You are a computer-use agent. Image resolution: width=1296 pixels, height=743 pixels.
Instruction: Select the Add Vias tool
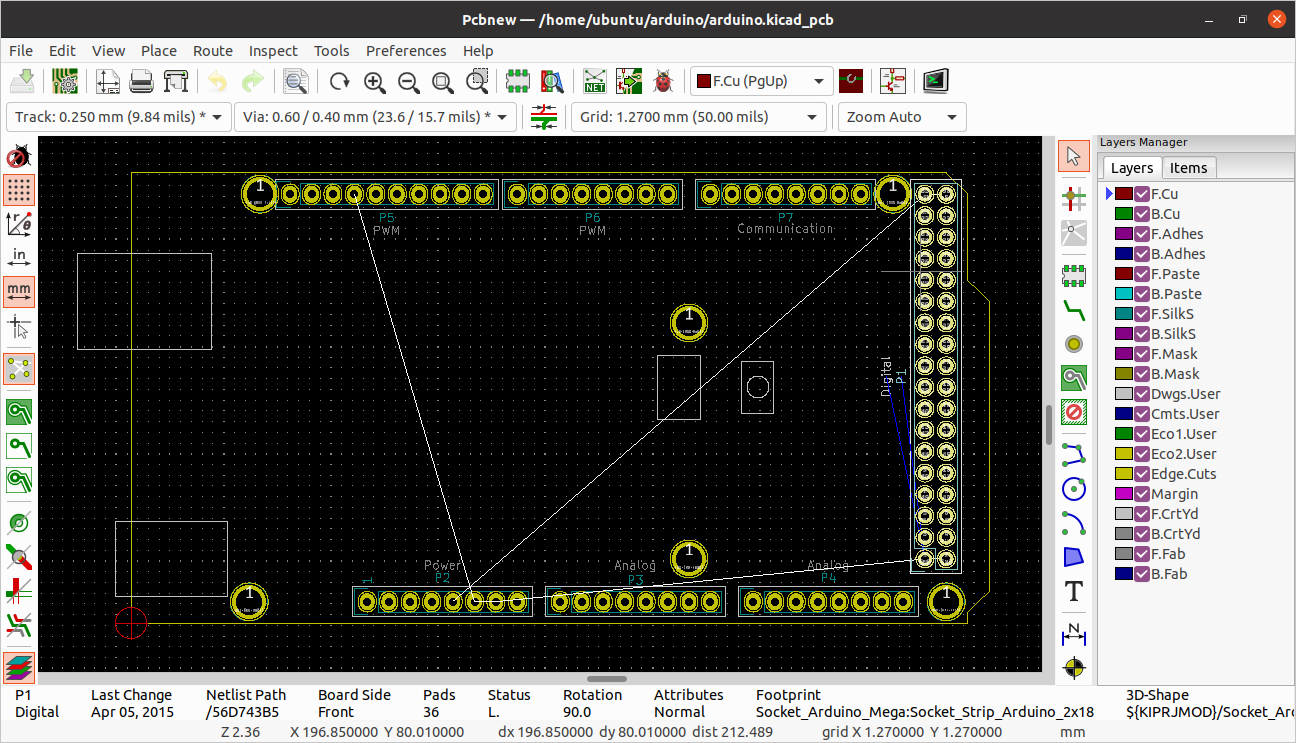click(x=1074, y=343)
